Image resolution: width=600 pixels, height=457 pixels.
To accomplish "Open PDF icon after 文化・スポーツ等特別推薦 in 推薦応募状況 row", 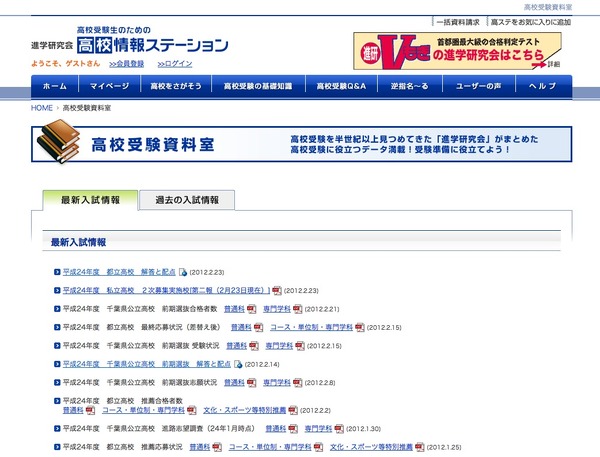I will pos(420,447).
